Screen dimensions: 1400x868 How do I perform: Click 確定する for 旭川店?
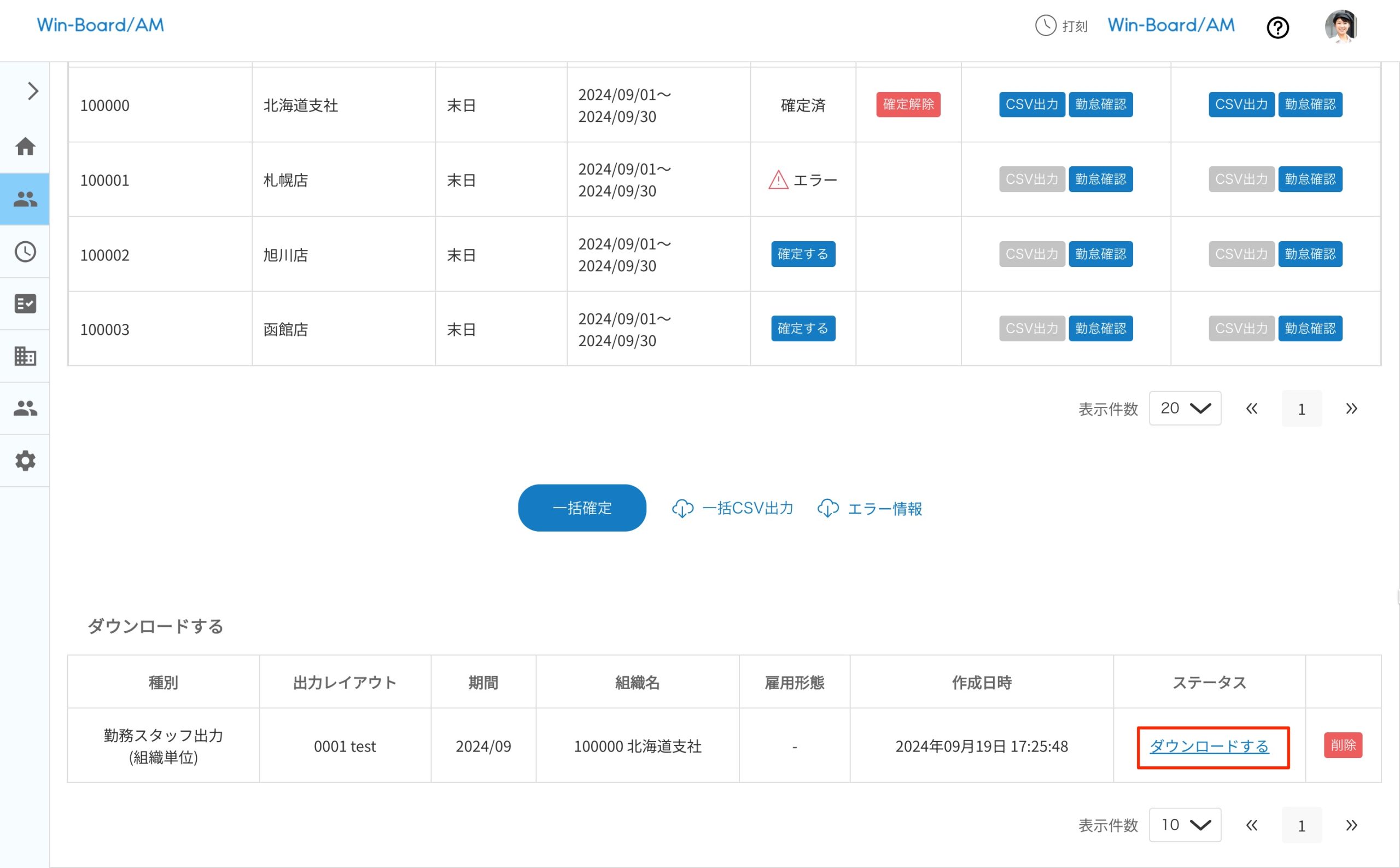point(802,254)
